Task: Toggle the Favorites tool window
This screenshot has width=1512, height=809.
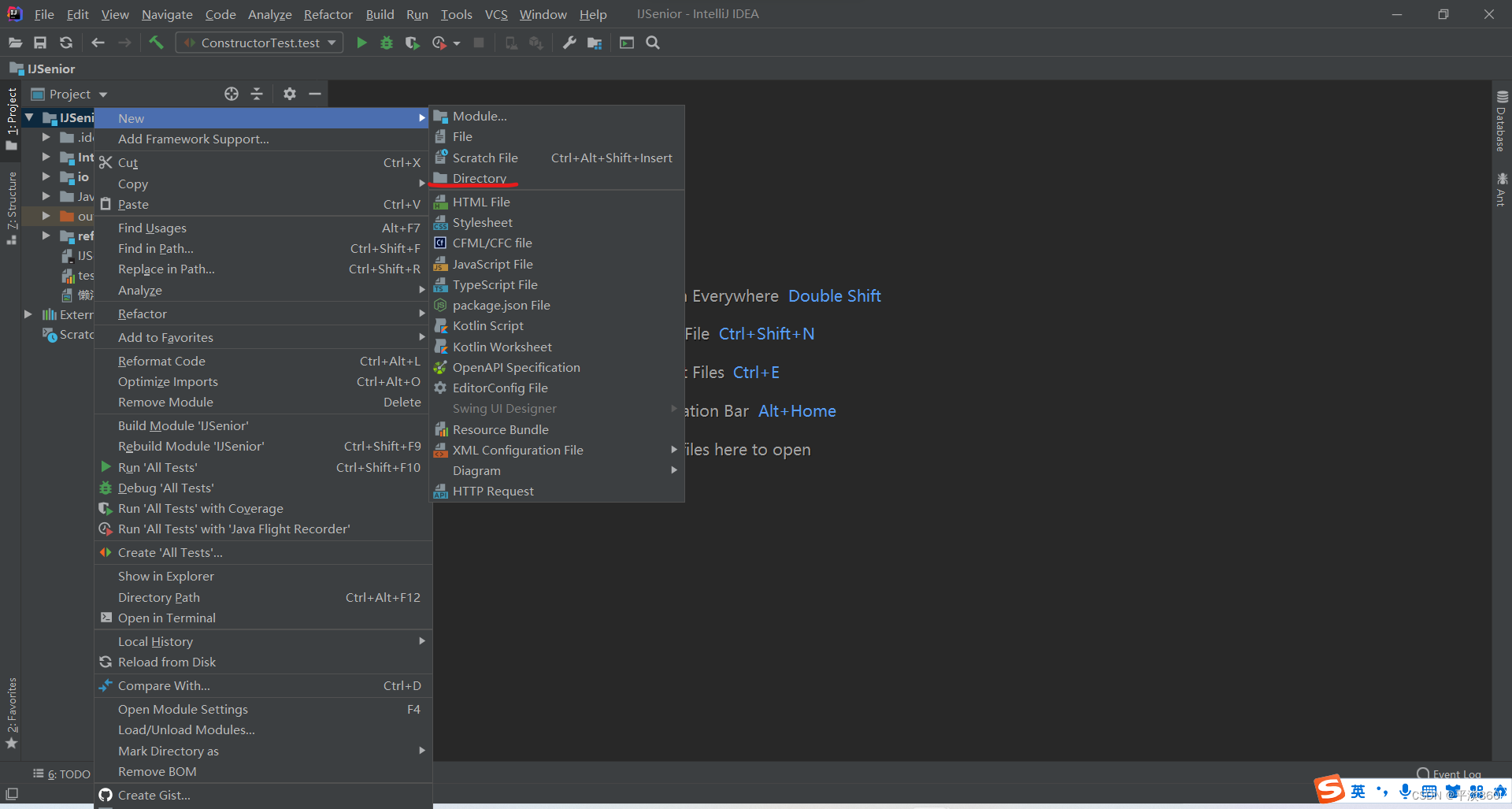Action: [12, 709]
